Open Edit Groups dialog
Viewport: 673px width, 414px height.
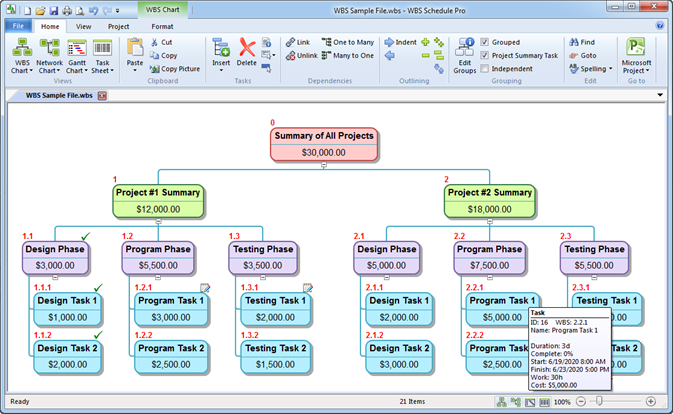coord(465,55)
